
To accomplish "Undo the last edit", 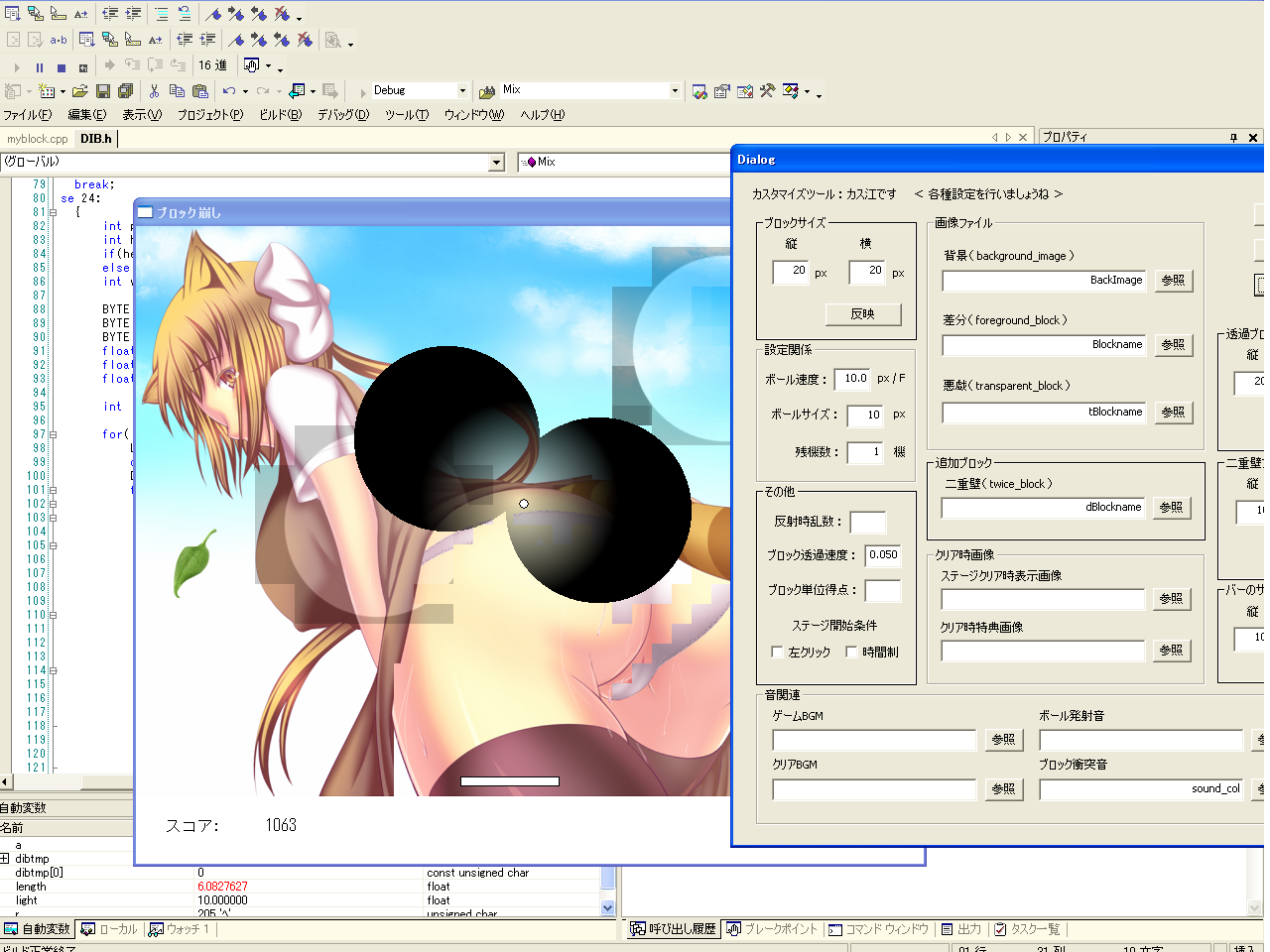I will coord(229,91).
